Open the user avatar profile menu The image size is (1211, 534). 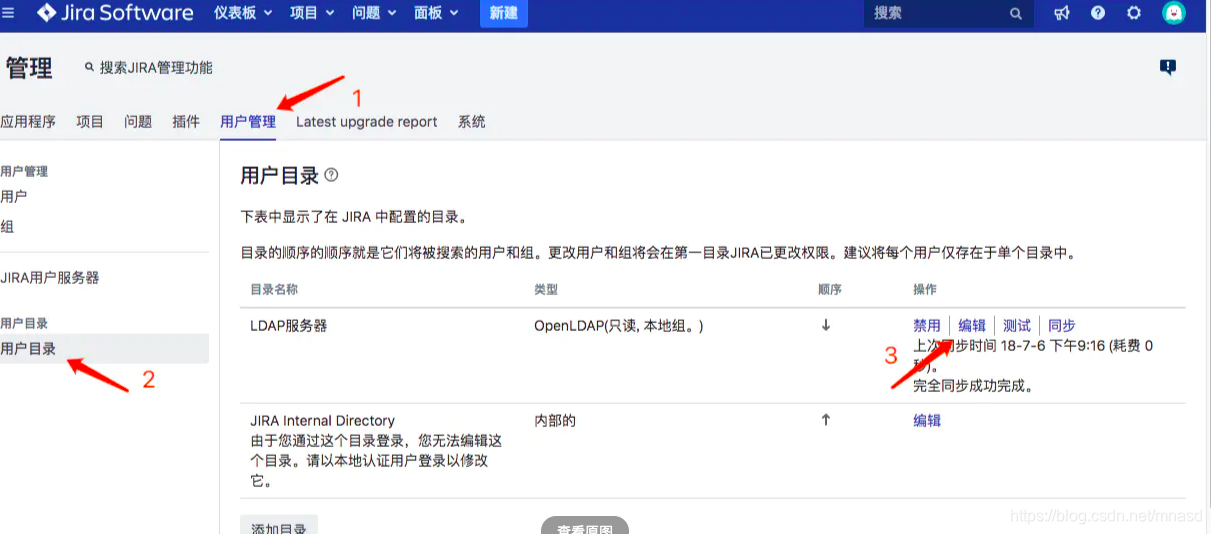pyautogui.click(x=1174, y=13)
